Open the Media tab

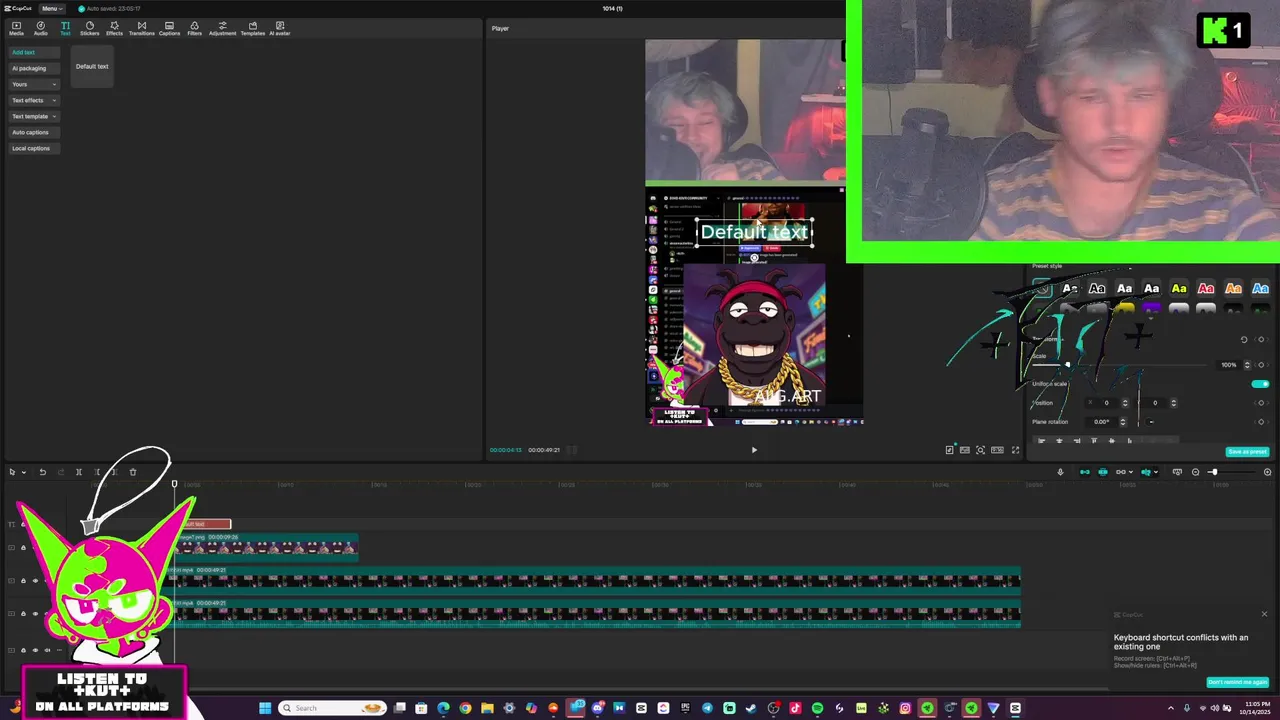point(16,28)
